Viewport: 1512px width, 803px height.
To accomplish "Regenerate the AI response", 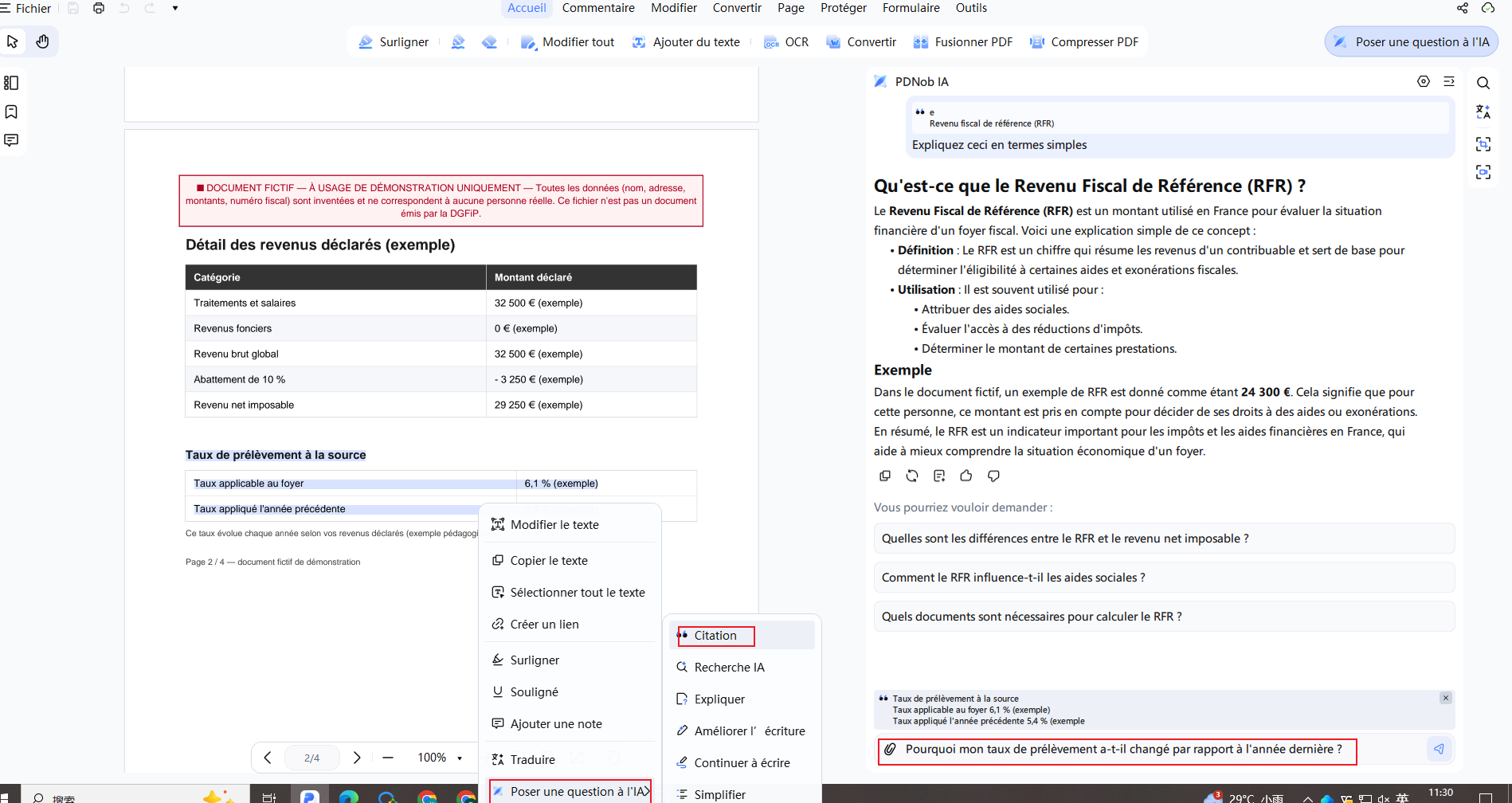I will tap(912, 476).
